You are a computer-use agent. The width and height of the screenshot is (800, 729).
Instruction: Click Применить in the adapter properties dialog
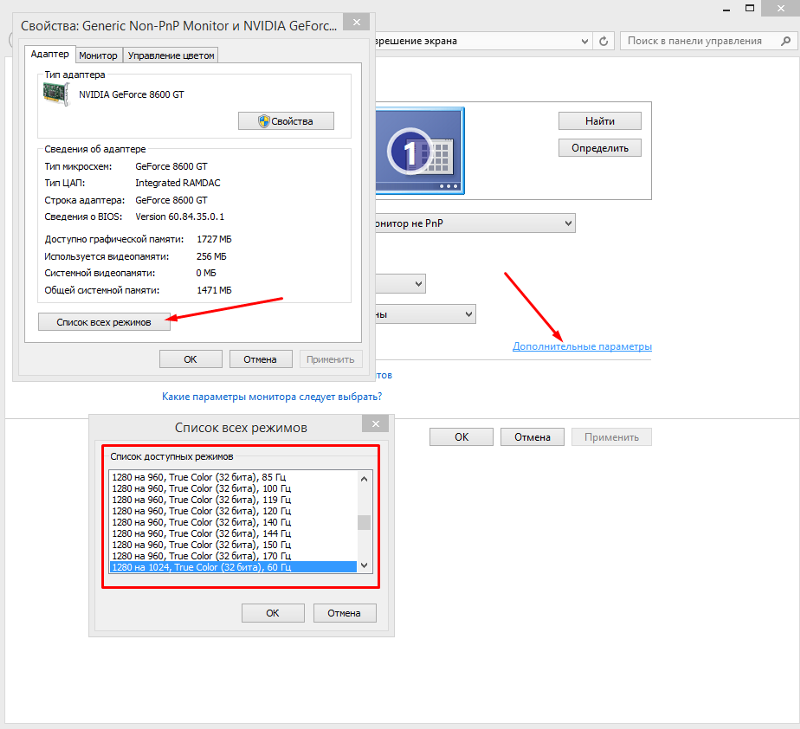(x=331, y=359)
